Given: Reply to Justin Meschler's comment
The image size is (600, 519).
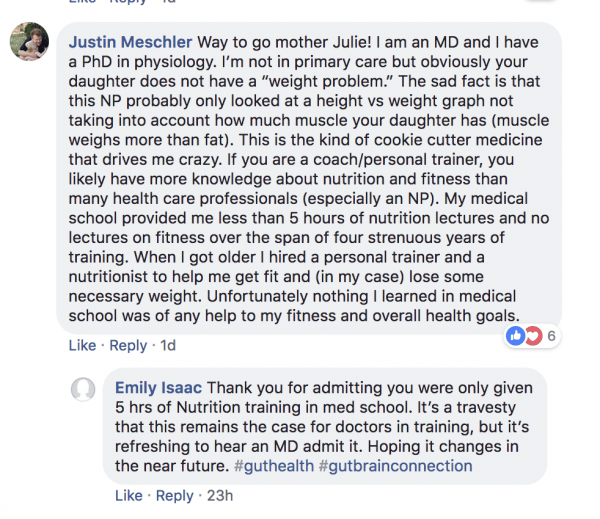Looking at the screenshot, I should pos(128,345).
